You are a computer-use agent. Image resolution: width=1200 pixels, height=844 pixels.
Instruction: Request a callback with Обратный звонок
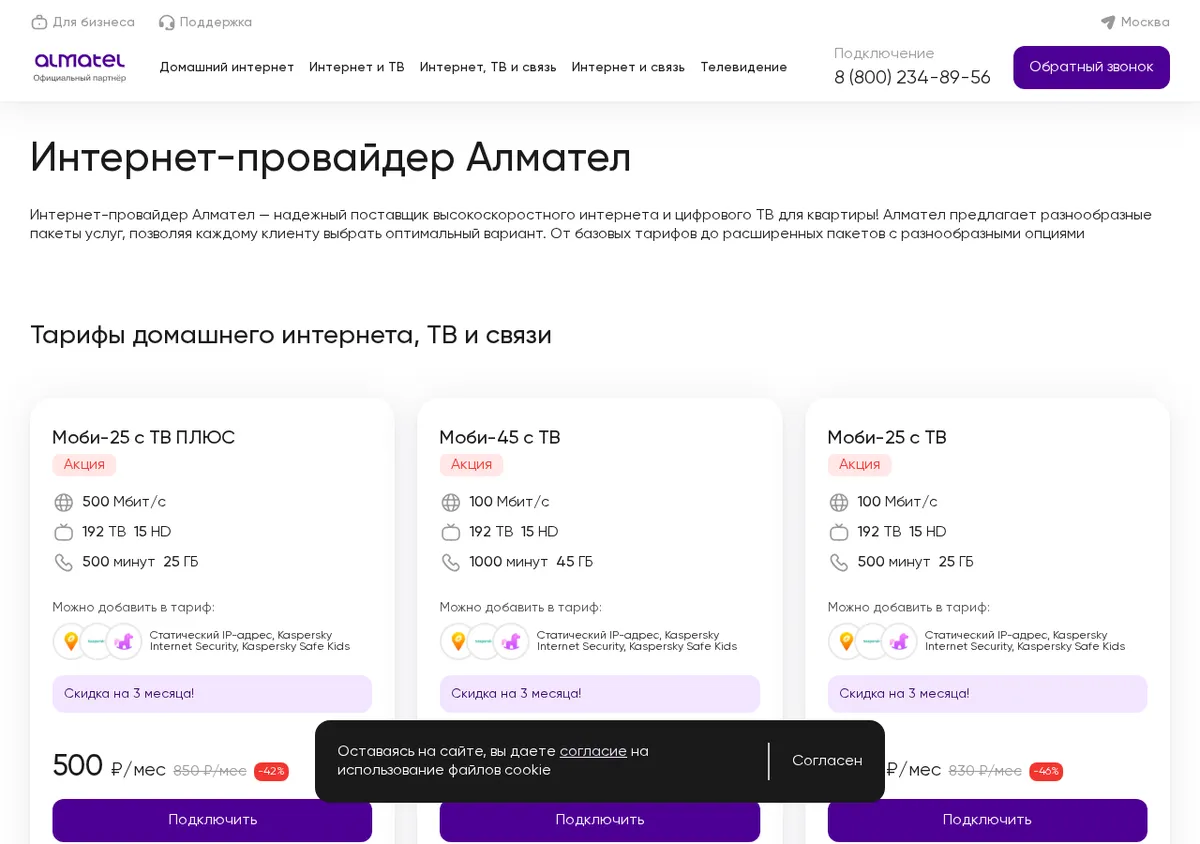pos(1091,67)
